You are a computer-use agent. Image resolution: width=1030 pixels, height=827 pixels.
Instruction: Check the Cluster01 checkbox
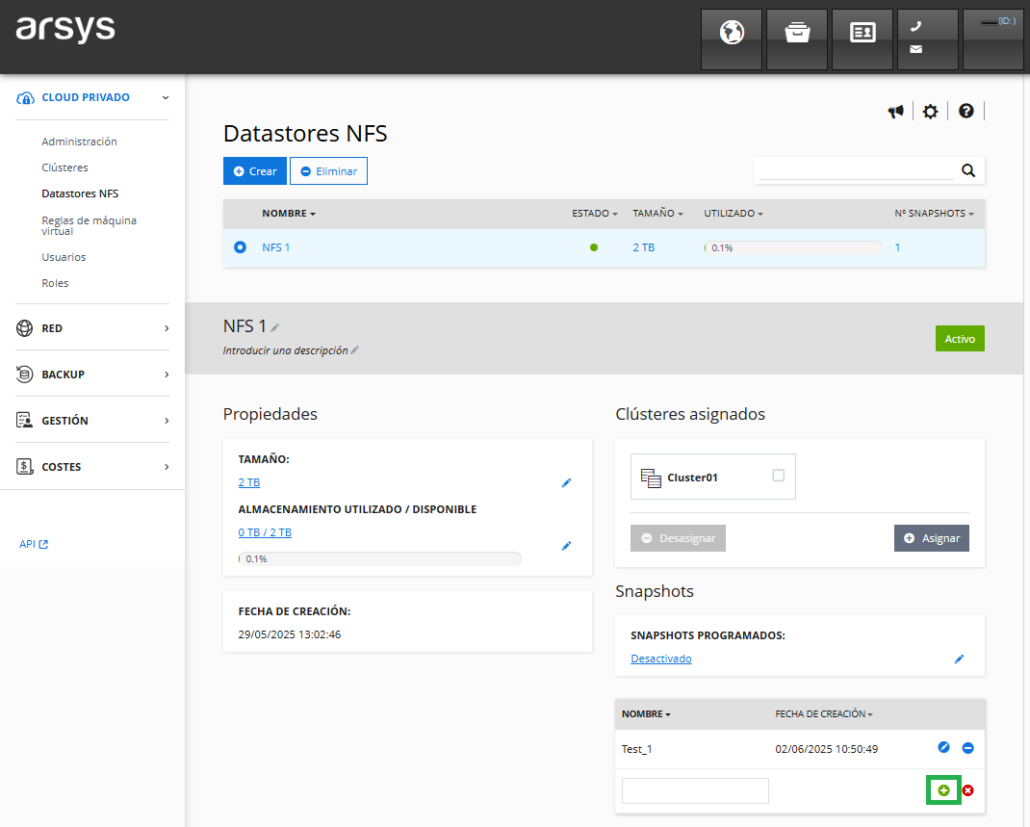(x=778, y=475)
